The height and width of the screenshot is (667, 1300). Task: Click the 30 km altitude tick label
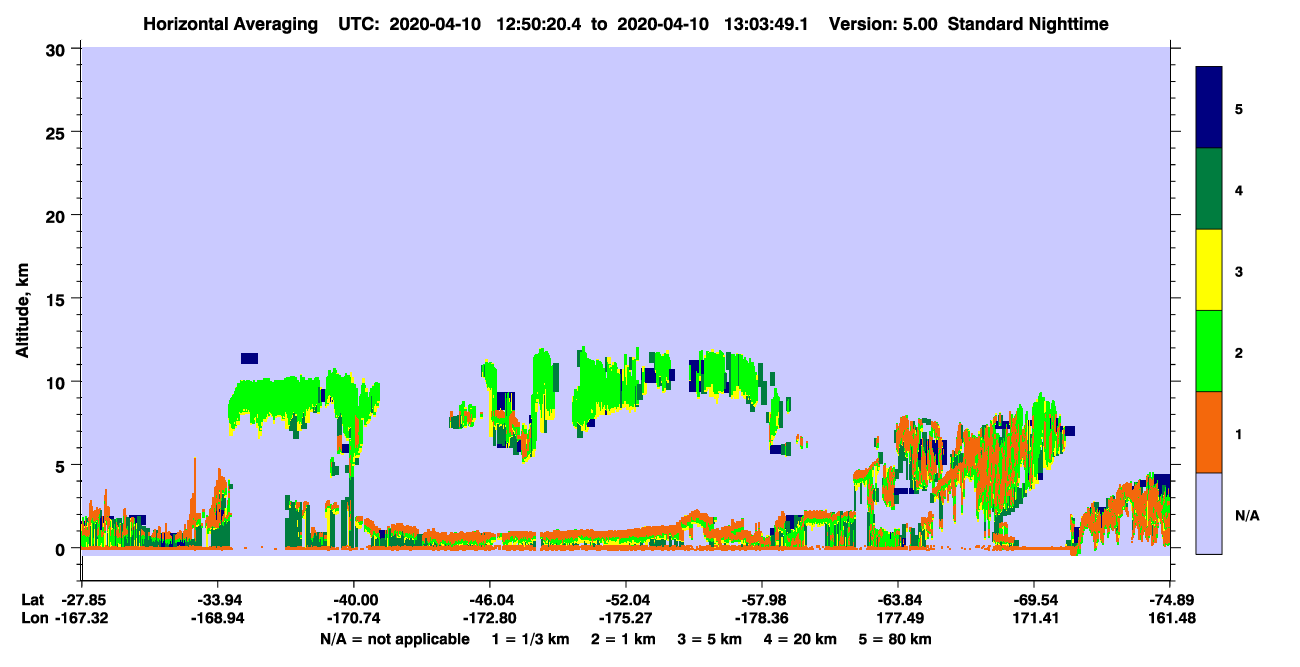pyautogui.click(x=57, y=48)
